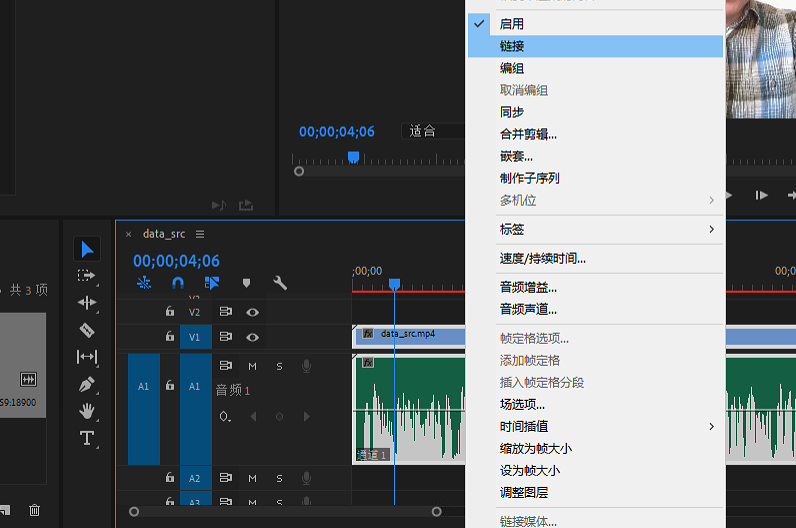Choose 速度/持续时间... menu item
The width and height of the screenshot is (796, 528).
pos(595,258)
